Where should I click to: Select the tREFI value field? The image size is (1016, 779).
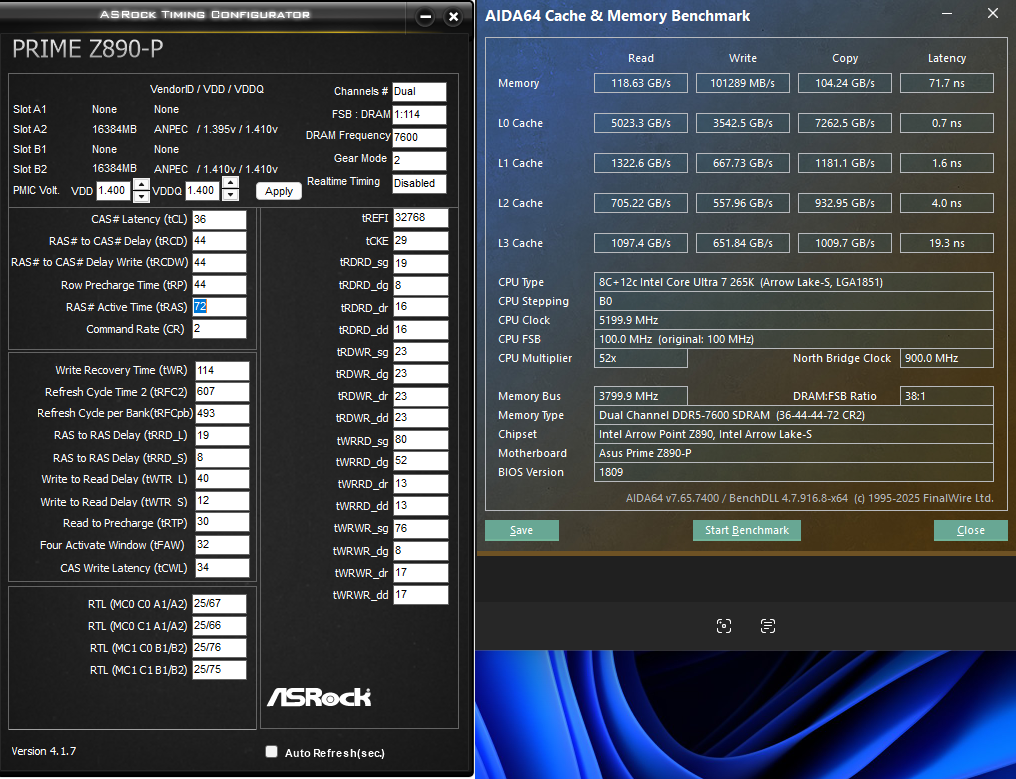click(x=421, y=218)
